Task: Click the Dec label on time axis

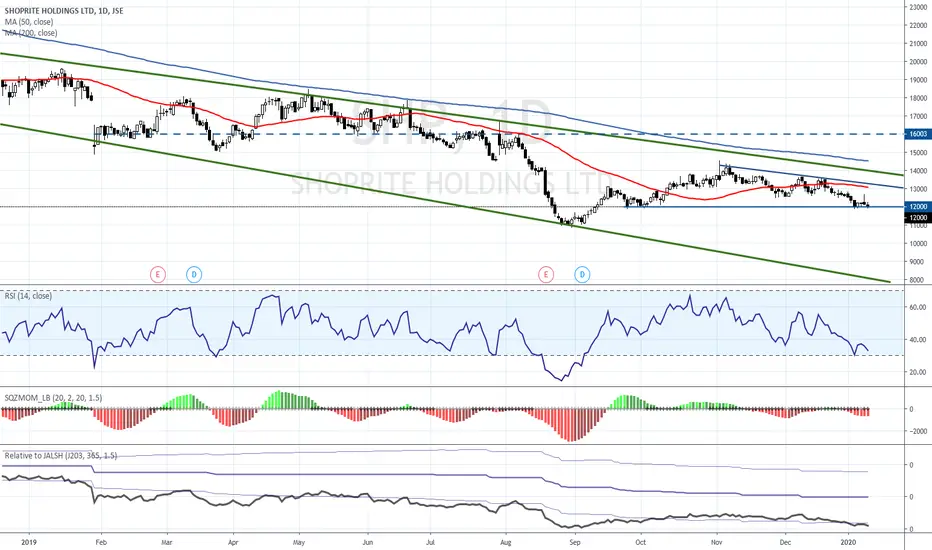Action: pyautogui.click(x=785, y=542)
